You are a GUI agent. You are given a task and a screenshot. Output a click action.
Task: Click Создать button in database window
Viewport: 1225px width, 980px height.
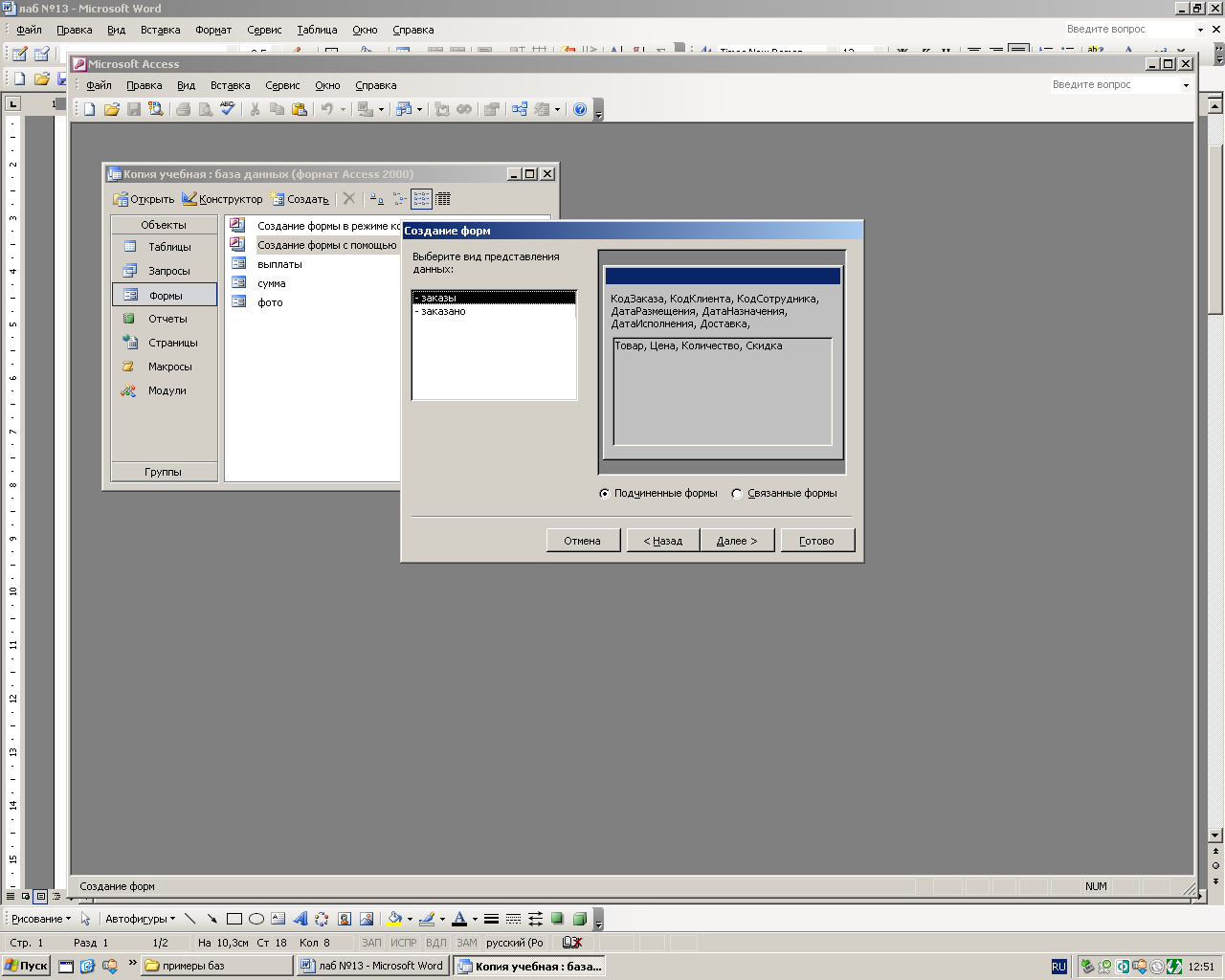point(300,199)
